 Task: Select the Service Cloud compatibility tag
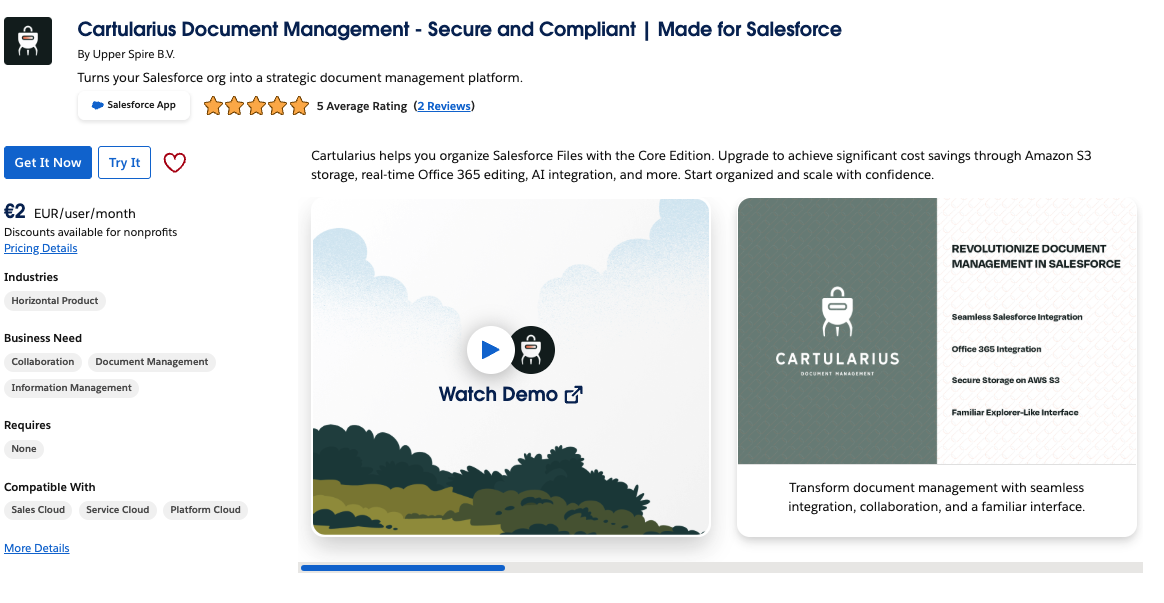tap(117, 510)
